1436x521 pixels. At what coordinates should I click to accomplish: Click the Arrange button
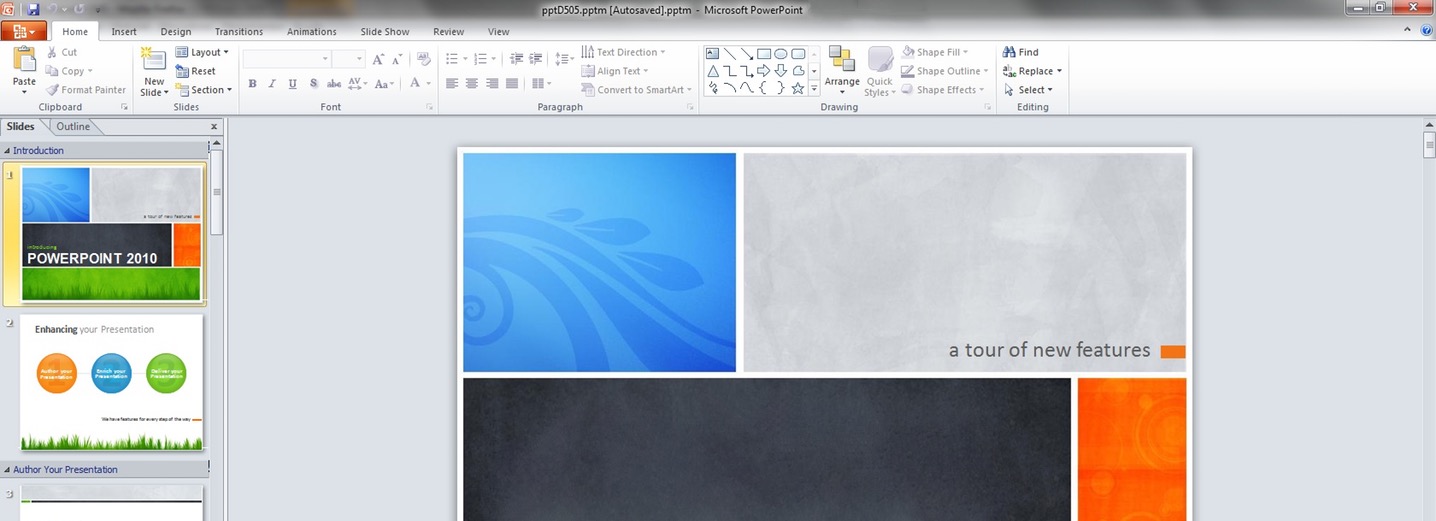pos(842,70)
